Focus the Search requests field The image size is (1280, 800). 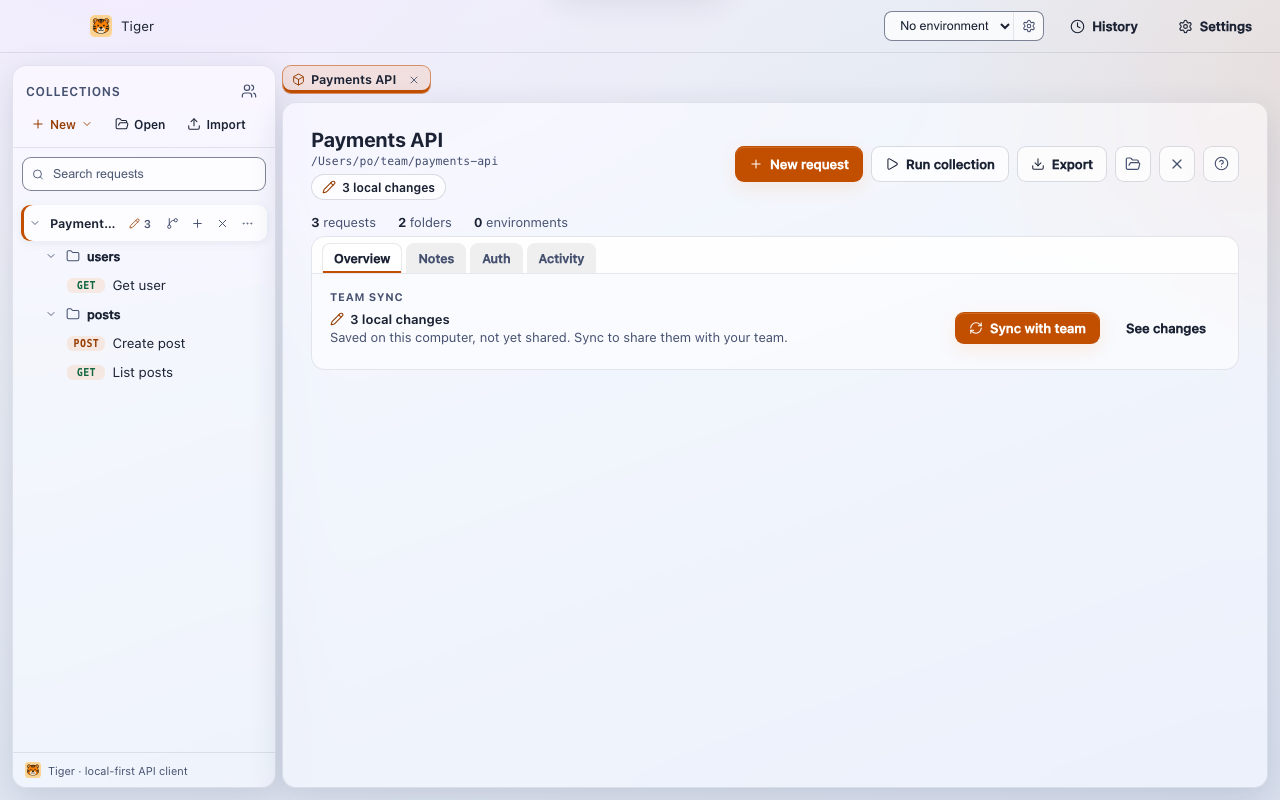(144, 174)
